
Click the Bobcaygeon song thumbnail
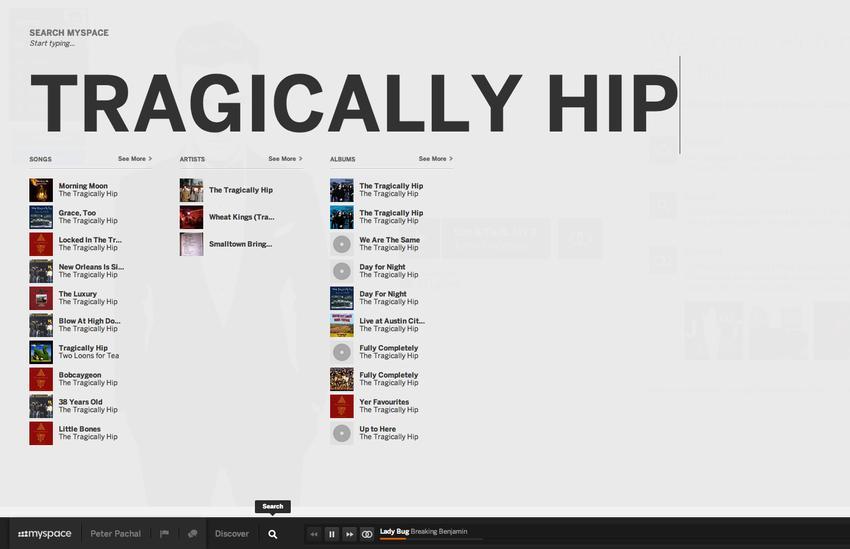(41, 379)
